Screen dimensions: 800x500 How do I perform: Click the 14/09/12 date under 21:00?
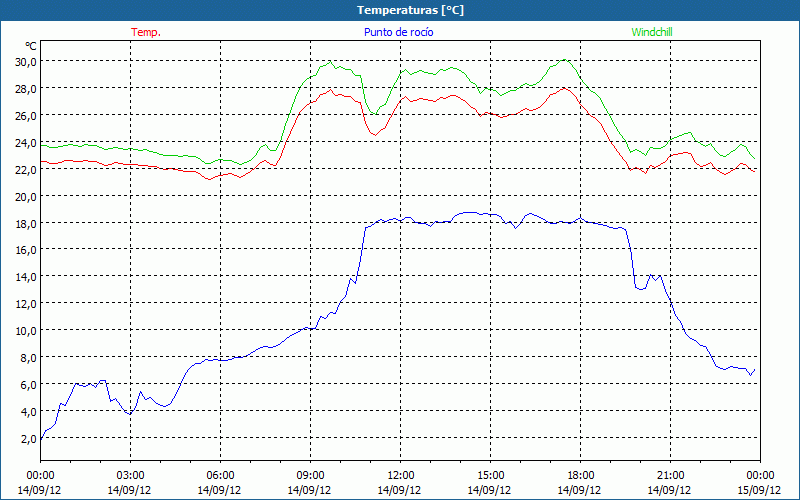tap(669, 490)
